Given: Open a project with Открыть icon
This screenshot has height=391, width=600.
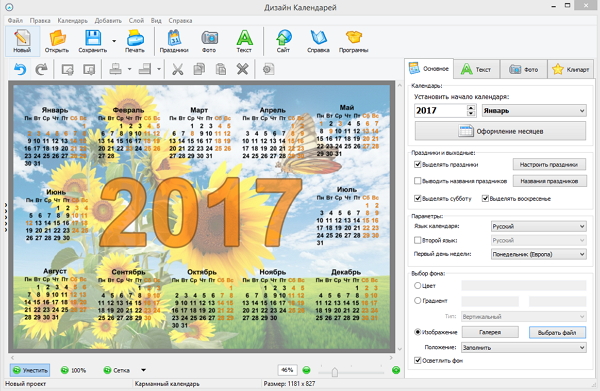Looking at the screenshot, I should [57, 41].
